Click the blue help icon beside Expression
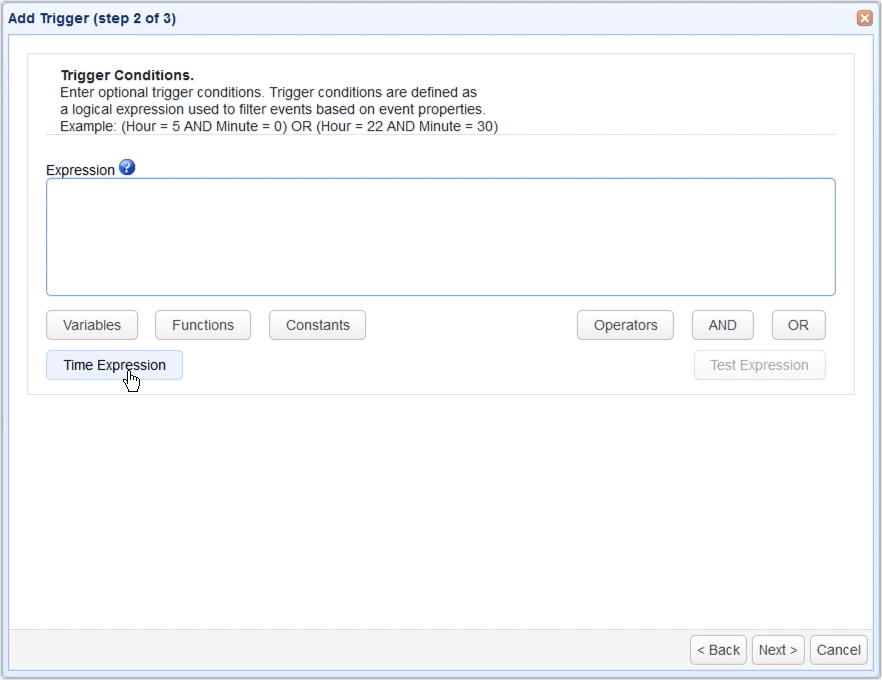The image size is (882, 680). click(127, 168)
